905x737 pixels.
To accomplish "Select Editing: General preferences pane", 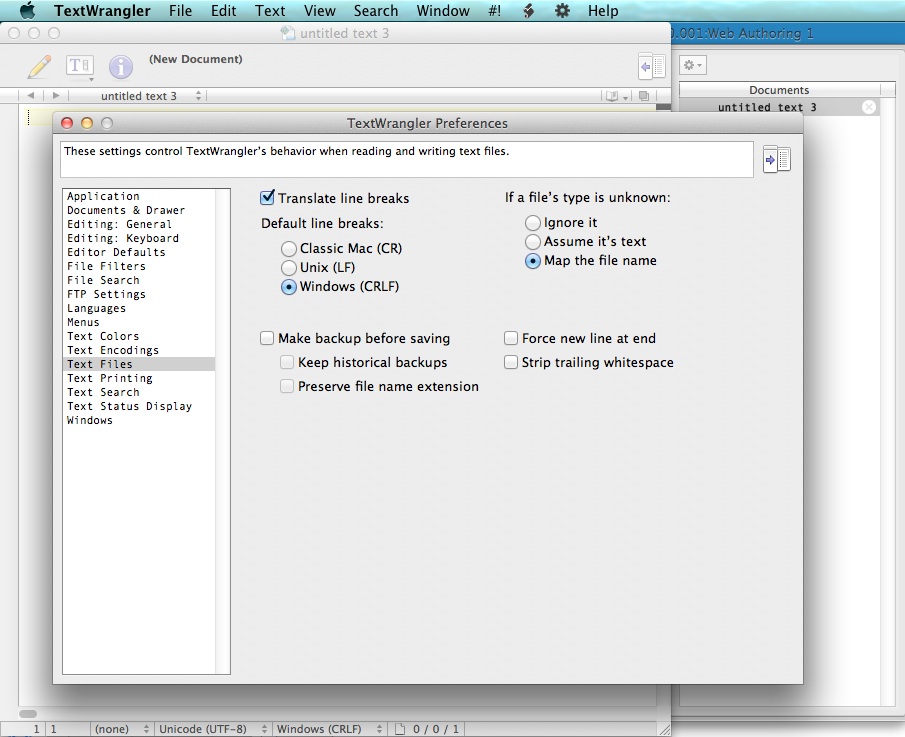I will pyautogui.click(x=139, y=224).
